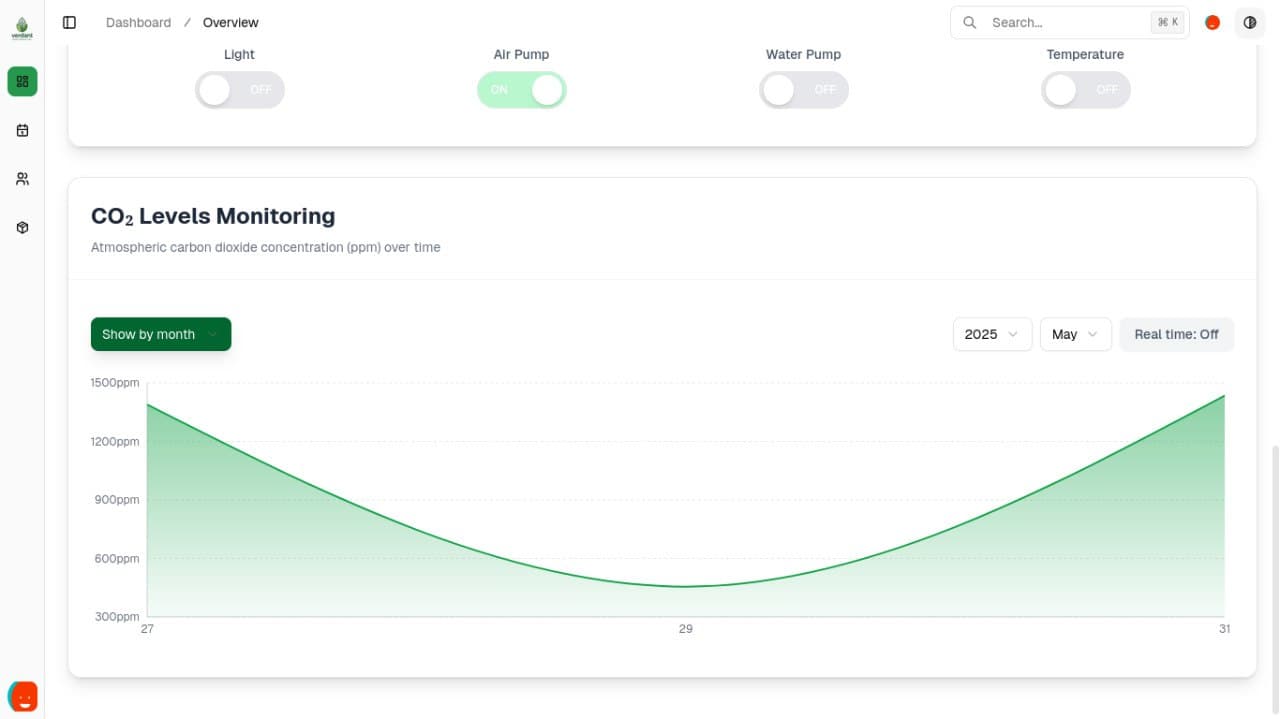Go to Dashboard breadcrumb link
Viewport: 1280px width, 719px height.
(x=138, y=22)
